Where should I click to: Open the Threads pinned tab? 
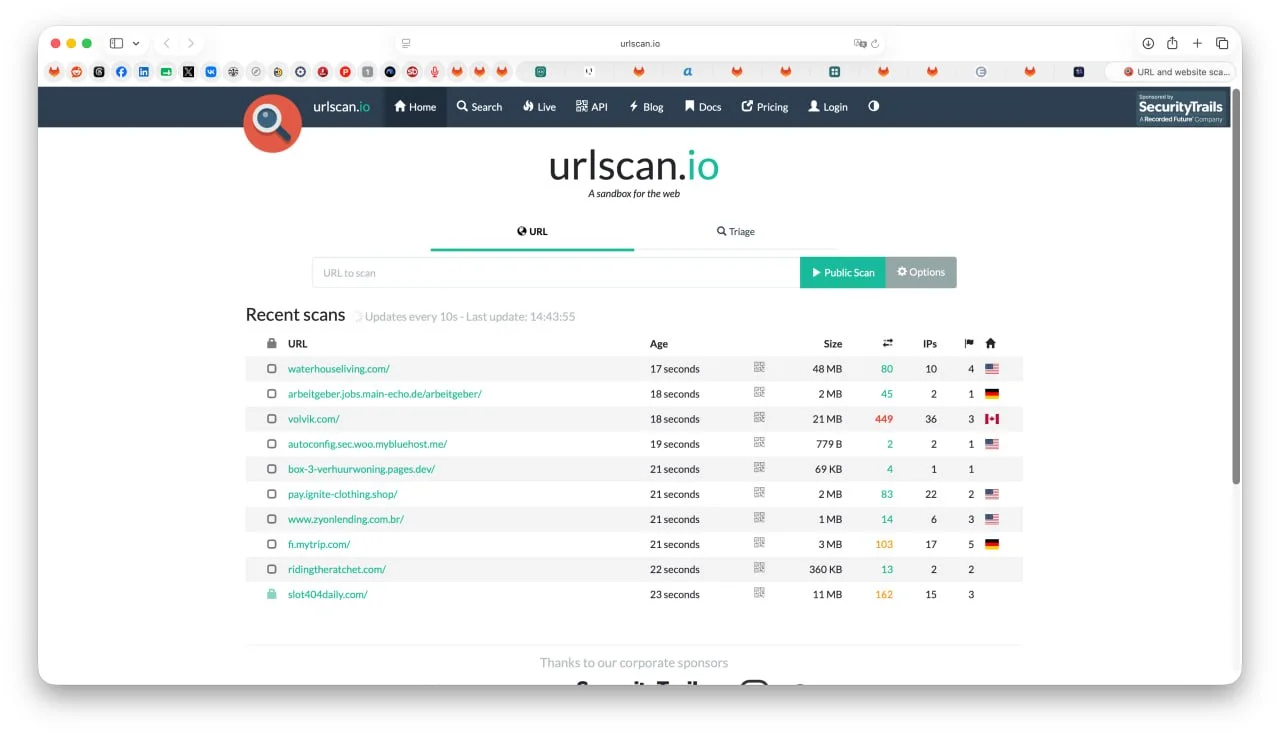pyautogui.click(x=99, y=72)
